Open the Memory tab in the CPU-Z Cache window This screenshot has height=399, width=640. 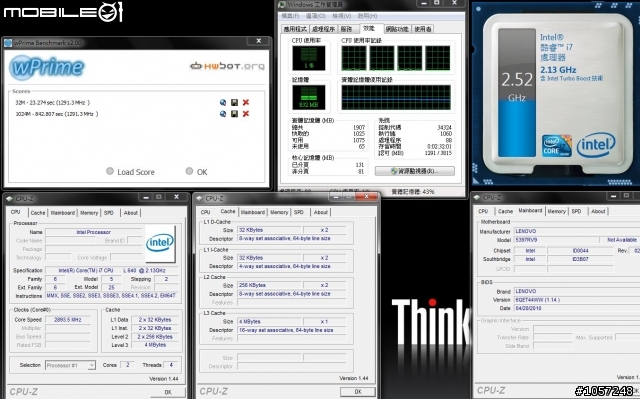(x=279, y=212)
